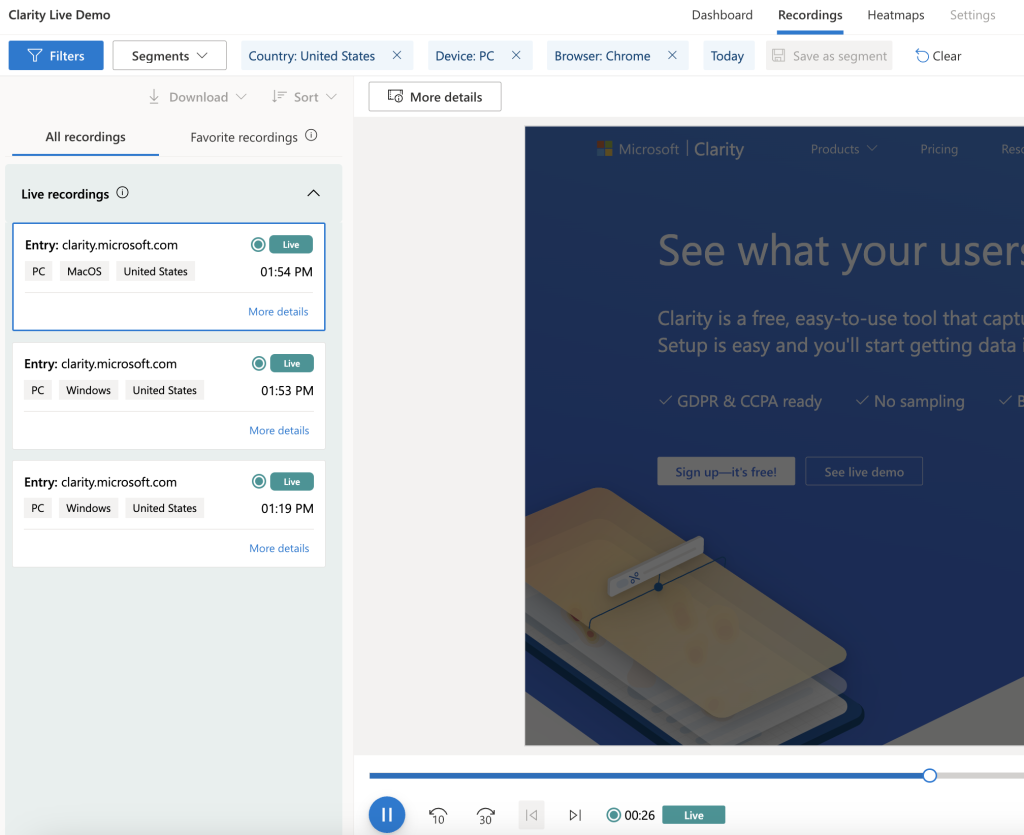Pause the recording playback
The image size is (1024, 835).
[x=387, y=815]
